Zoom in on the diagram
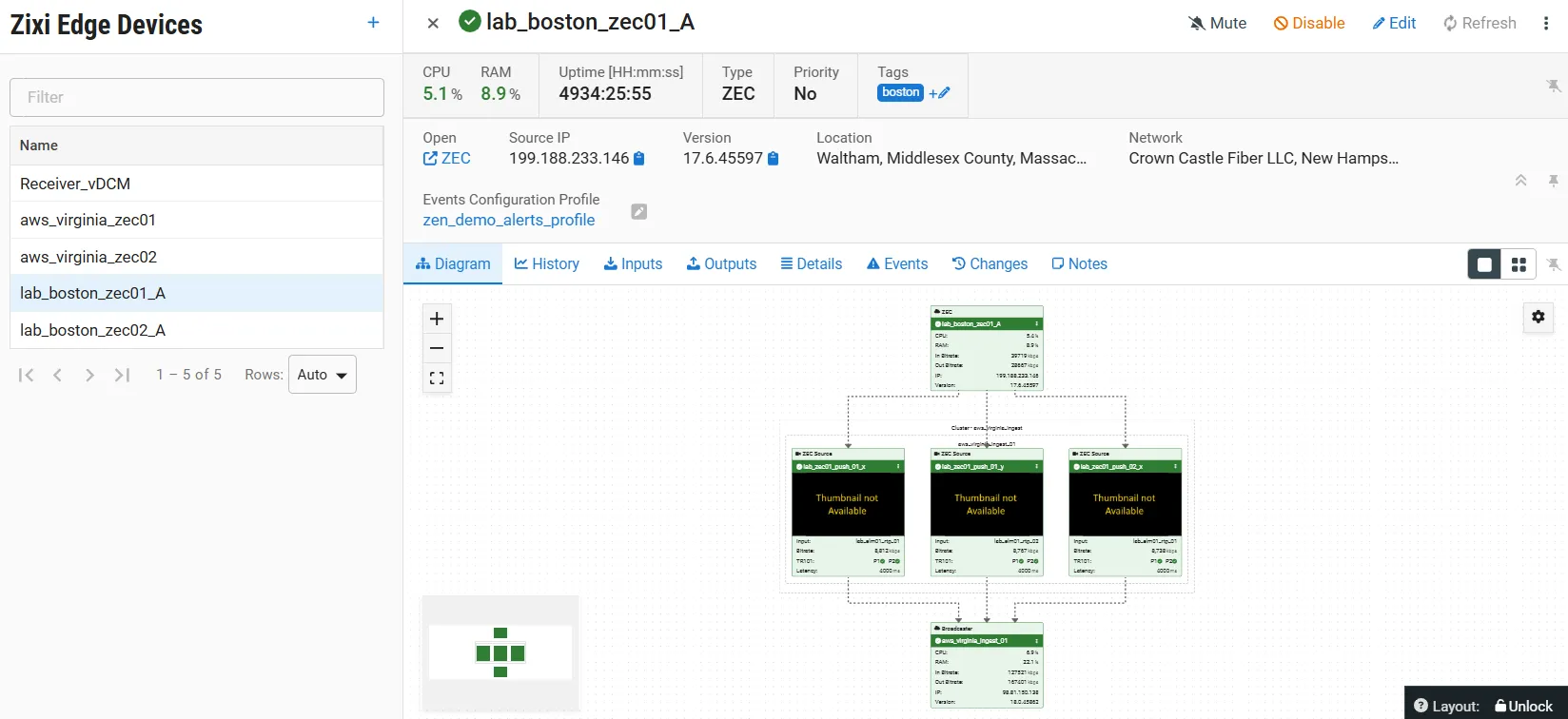This screenshot has height=719, width=1568. 437,319
